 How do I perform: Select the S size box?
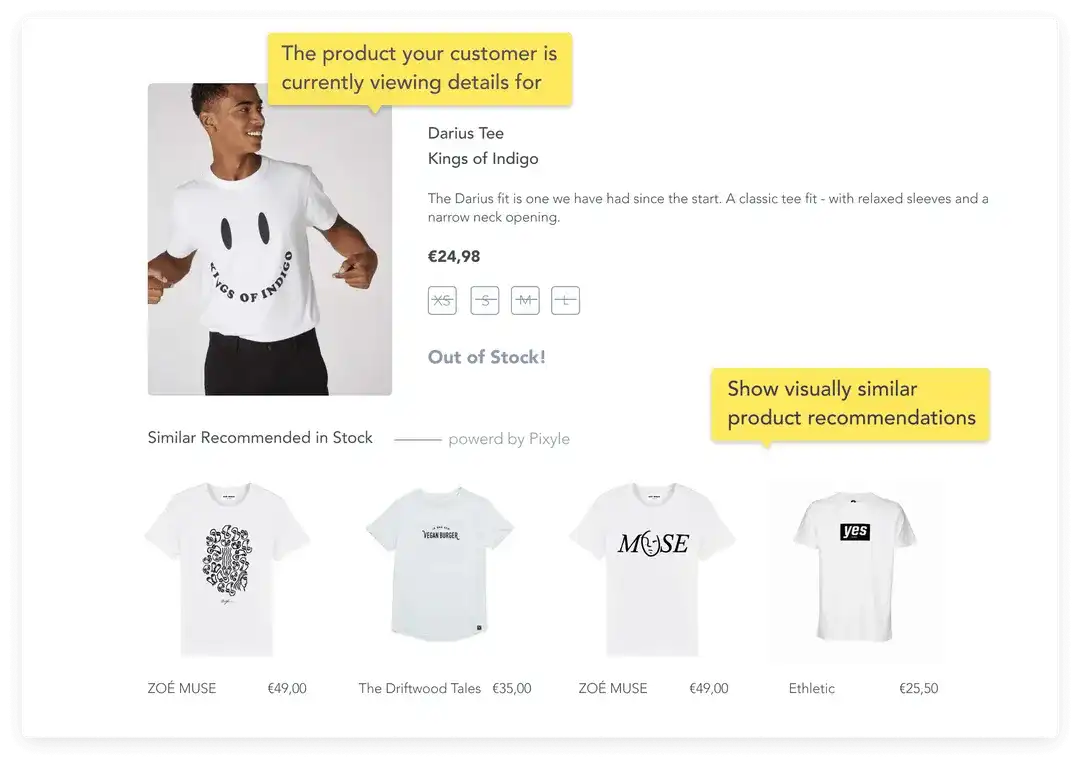coord(485,300)
